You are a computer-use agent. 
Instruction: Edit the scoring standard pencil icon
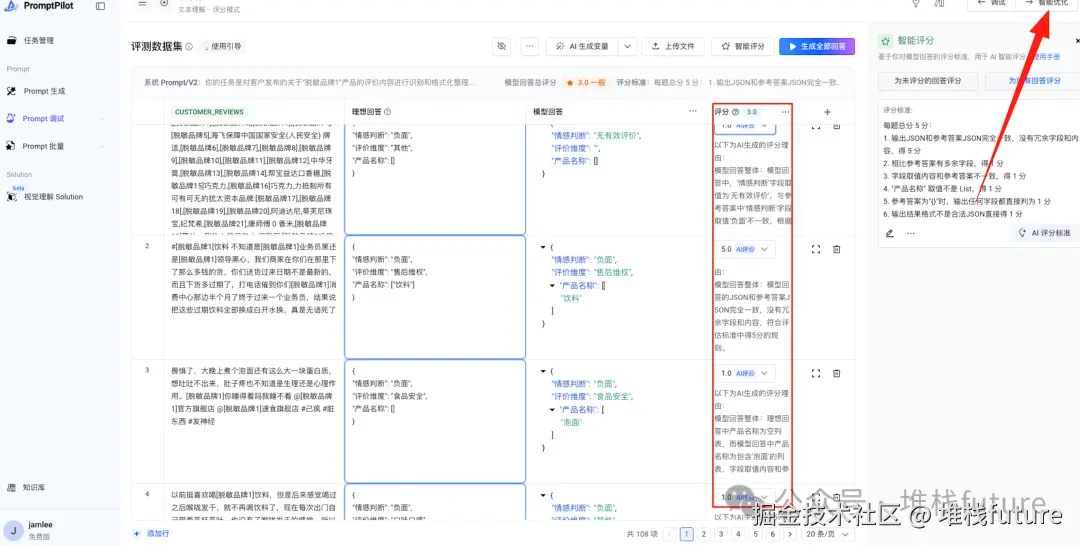point(890,233)
